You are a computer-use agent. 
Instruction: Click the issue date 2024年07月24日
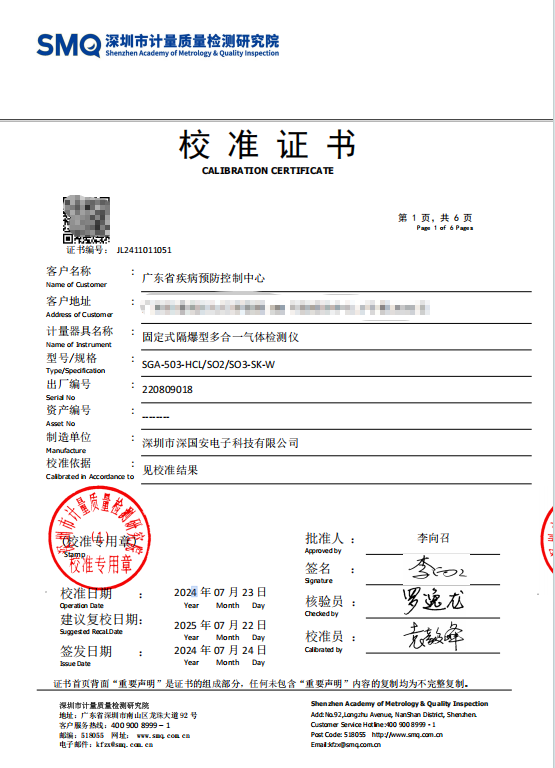(220, 650)
